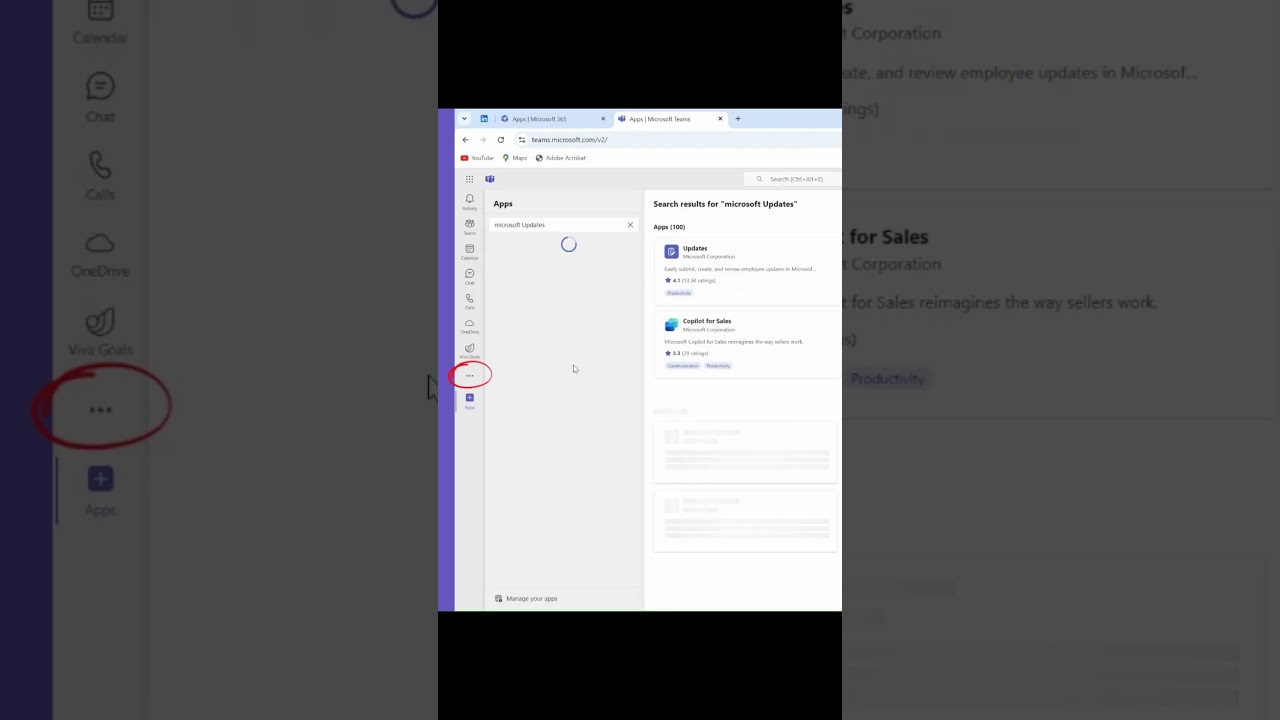Click the Manage your apps icon
Viewport: 1280px width, 720px height.
click(498, 599)
